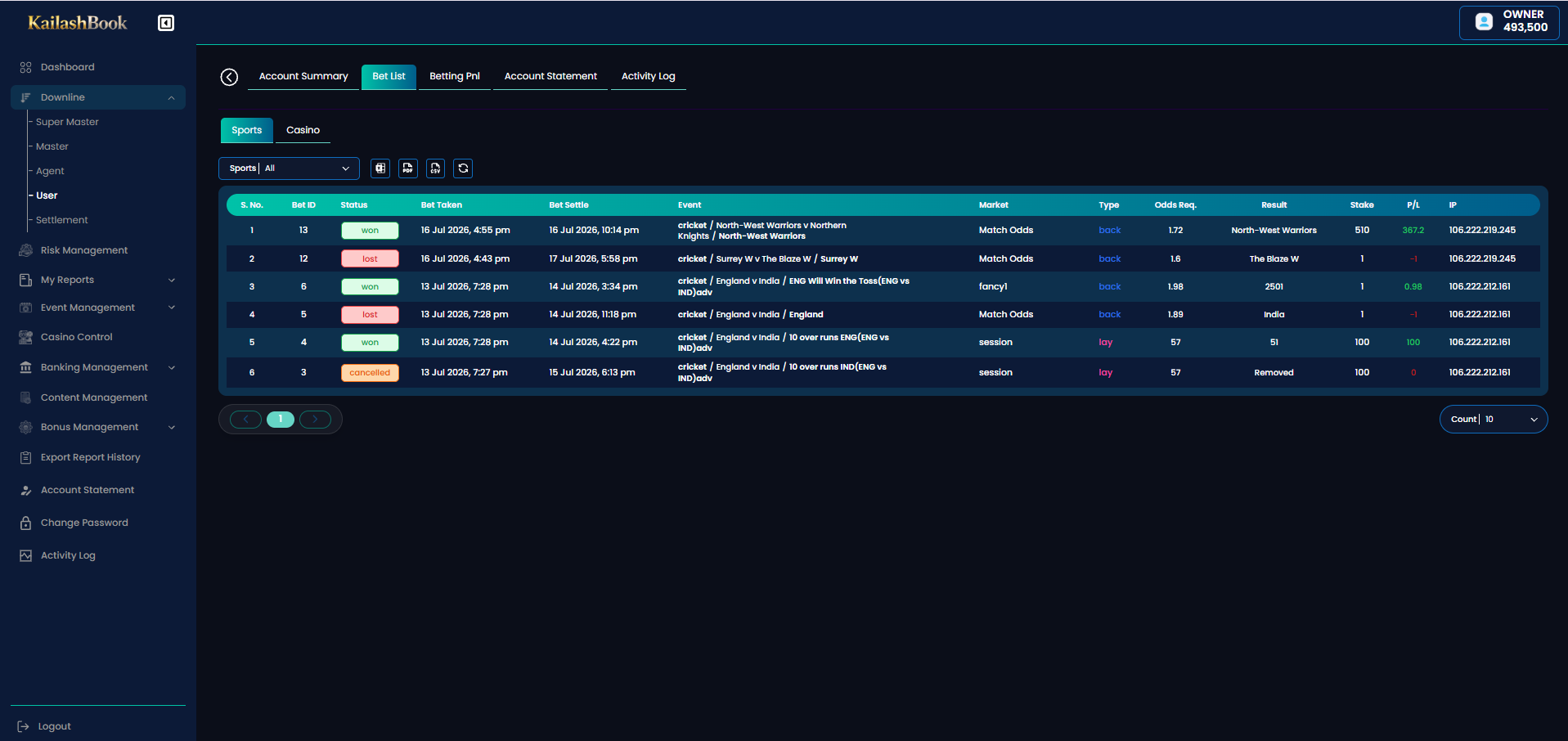Screen dimensions: 1568x741
Task: Open the Sports All filter dropdown
Action: click(x=289, y=168)
